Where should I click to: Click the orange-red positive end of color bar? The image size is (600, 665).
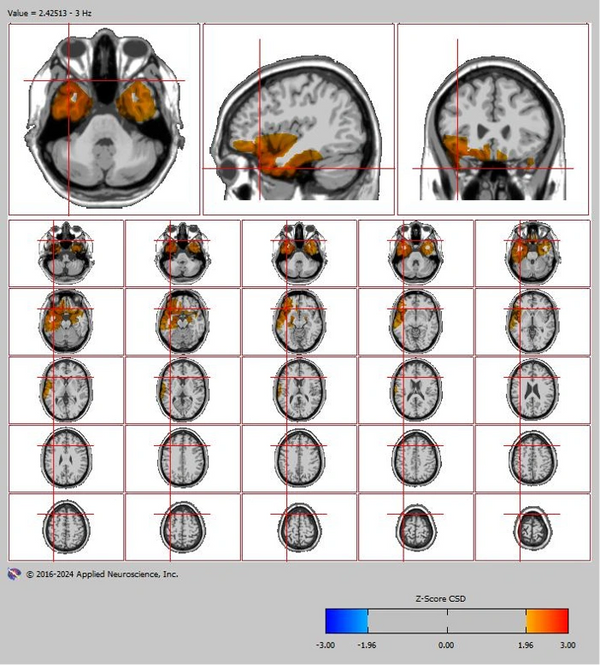547,621
